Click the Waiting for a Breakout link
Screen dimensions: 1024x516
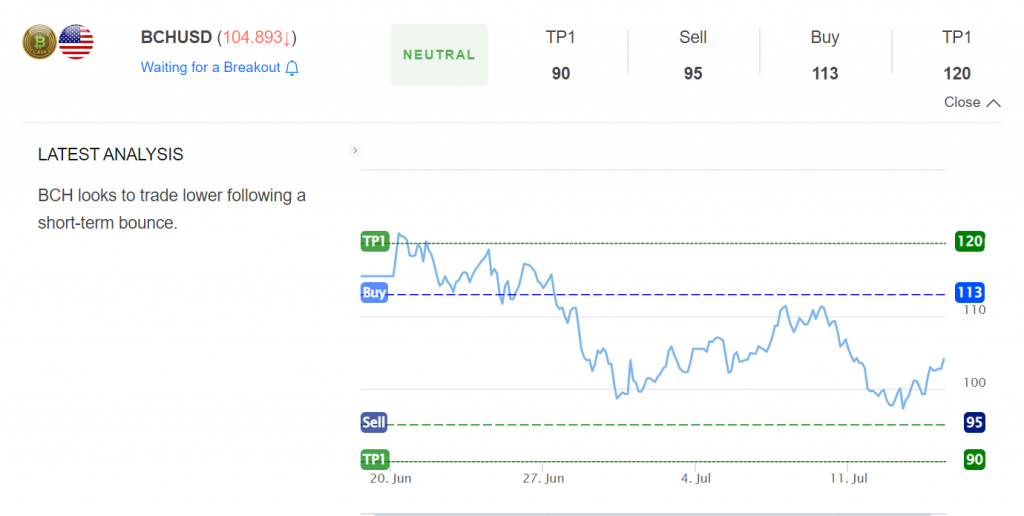pyautogui.click(x=210, y=67)
